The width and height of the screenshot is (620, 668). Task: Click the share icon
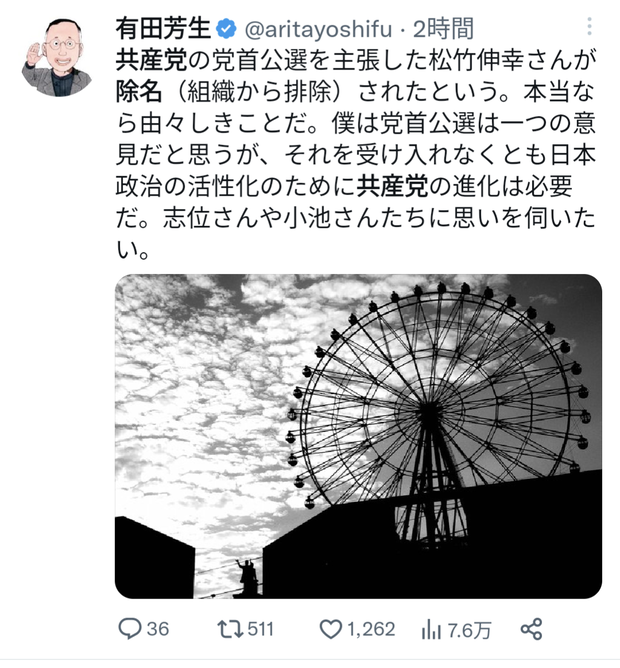pyautogui.click(x=531, y=629)
